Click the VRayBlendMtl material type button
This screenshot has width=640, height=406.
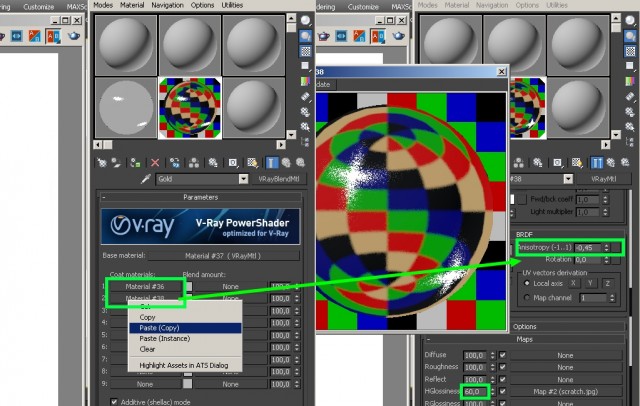click(x=279, y=179)
